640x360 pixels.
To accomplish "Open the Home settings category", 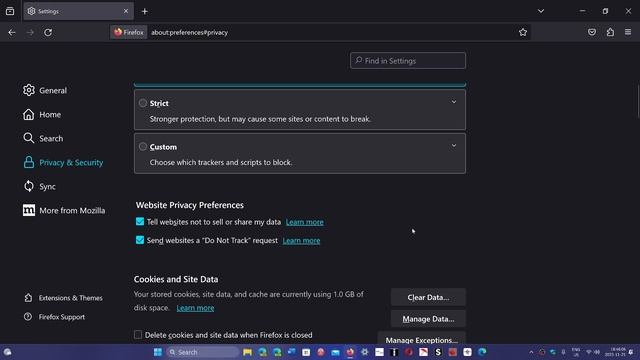I will pos(42,114).
